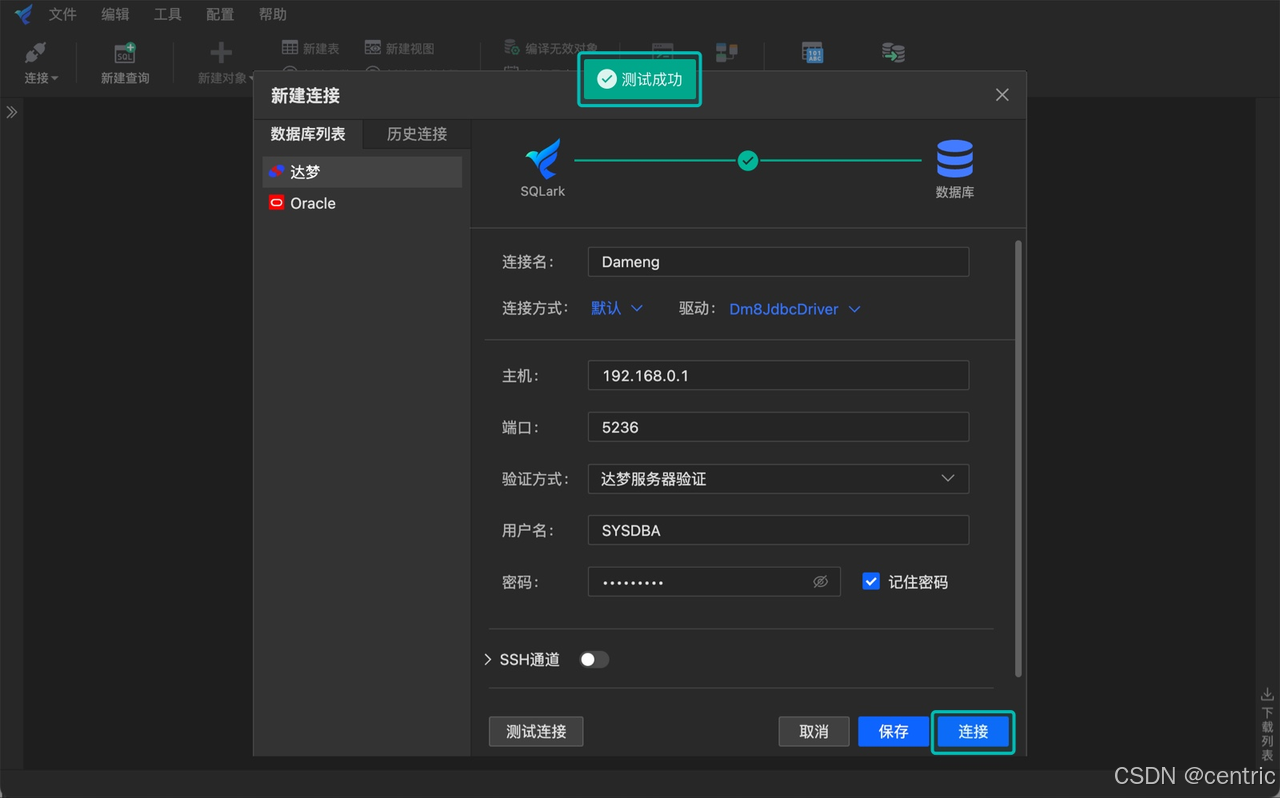Toggle password visibility eye icon
The width and height of the screenshot is (1280, 798).
point(820,582)
